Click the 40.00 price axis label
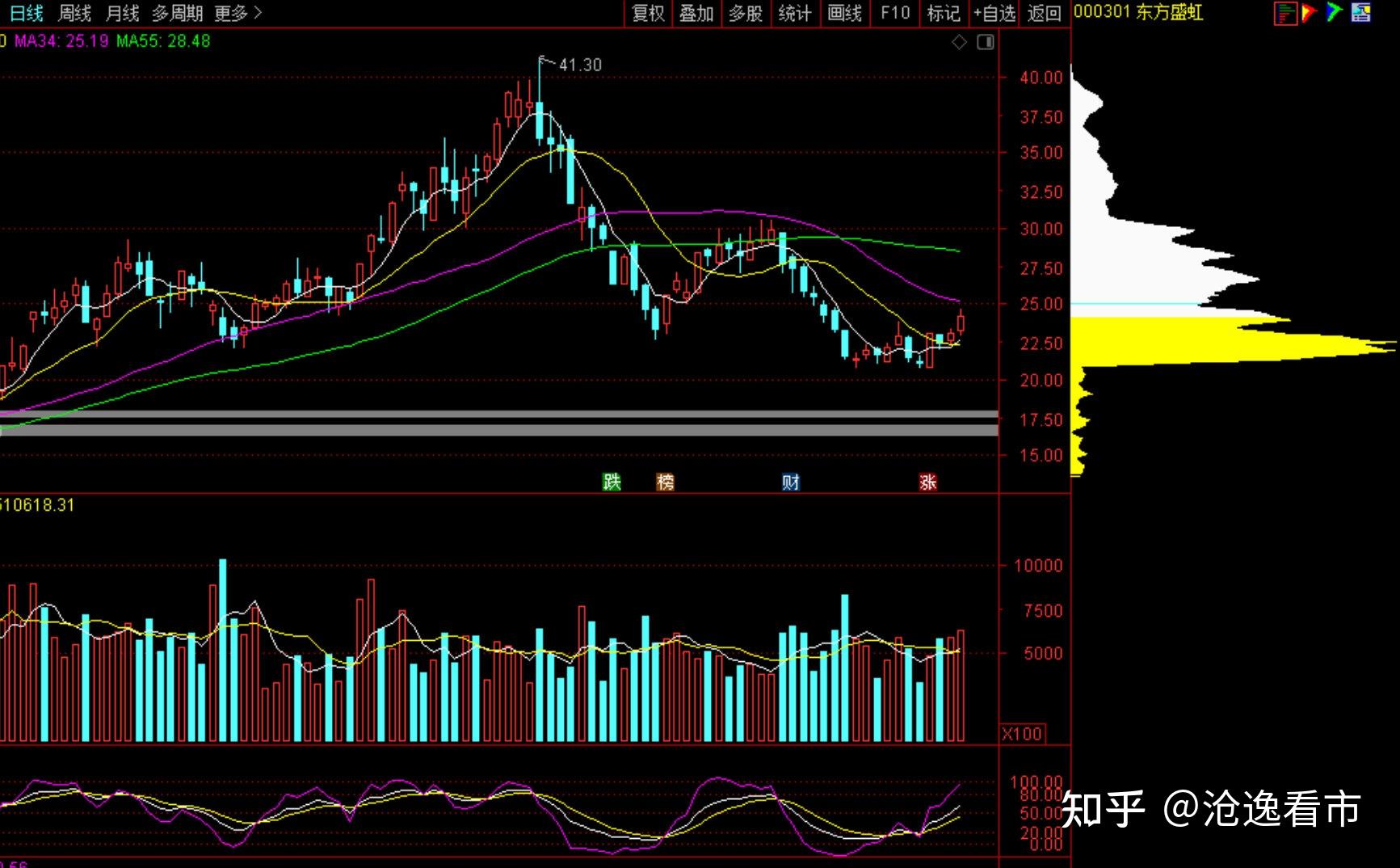 click(1041, 78)
